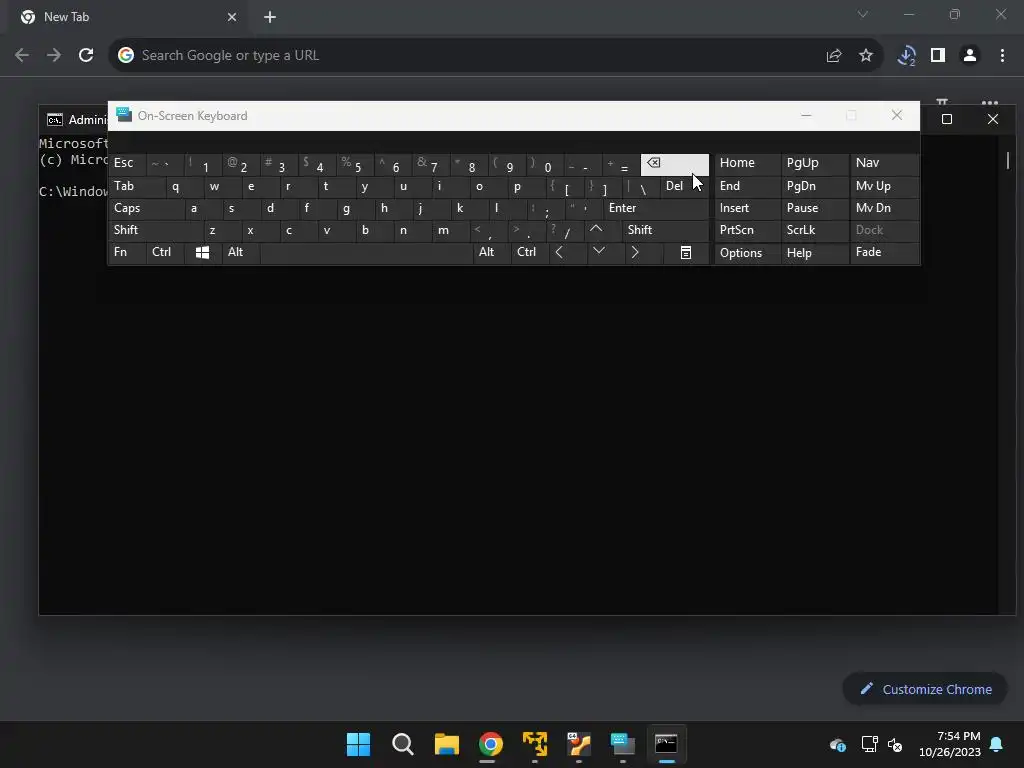Switch to Chrome from taskbar
The width and height of the screenshot is (1024, 768).
click(490, 744)
